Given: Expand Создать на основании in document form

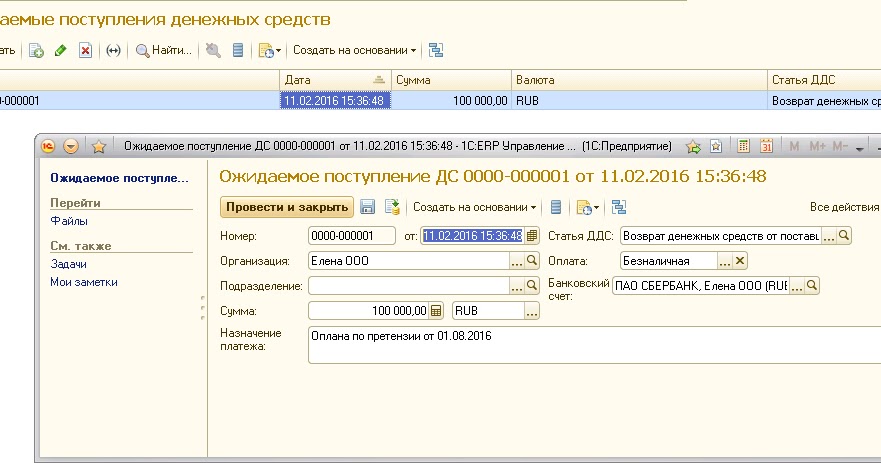Looking at the screenshot, I should point(475,207).
